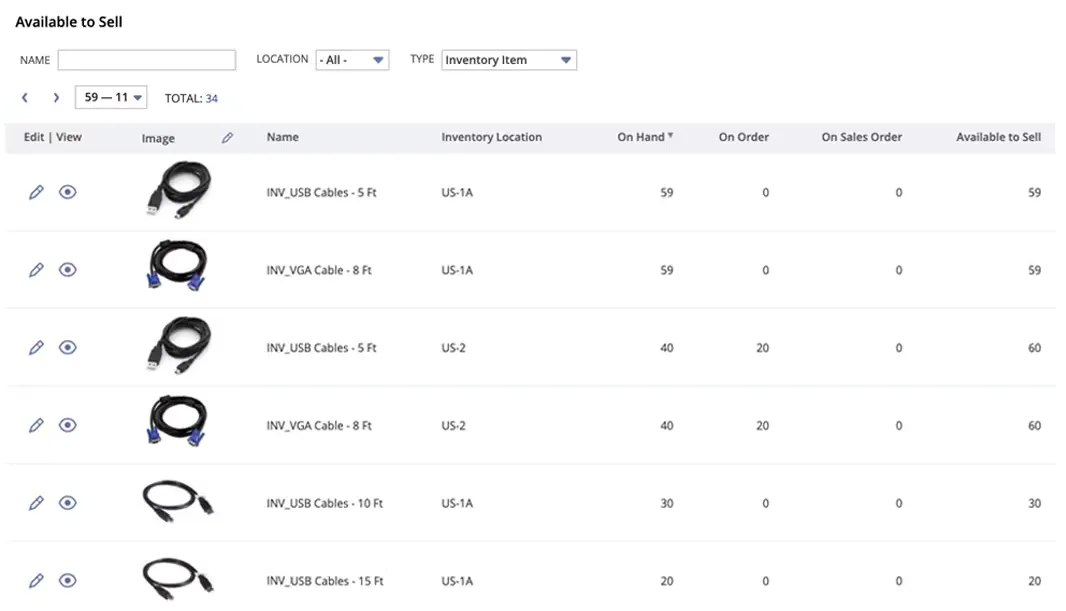This screenshot has height=611, width=1066.
Task: Open the Type Inventory Item dropdown
Action: pyautogui.click(x=508, y=60)
